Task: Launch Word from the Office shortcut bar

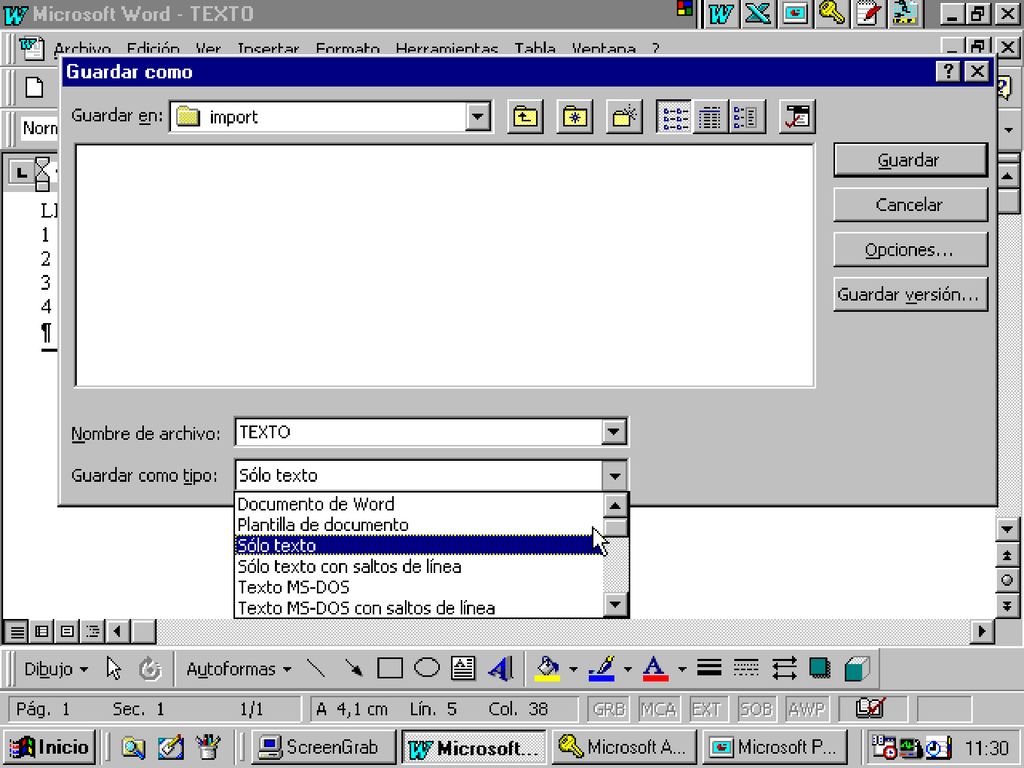Action: (x=720, y=14)
